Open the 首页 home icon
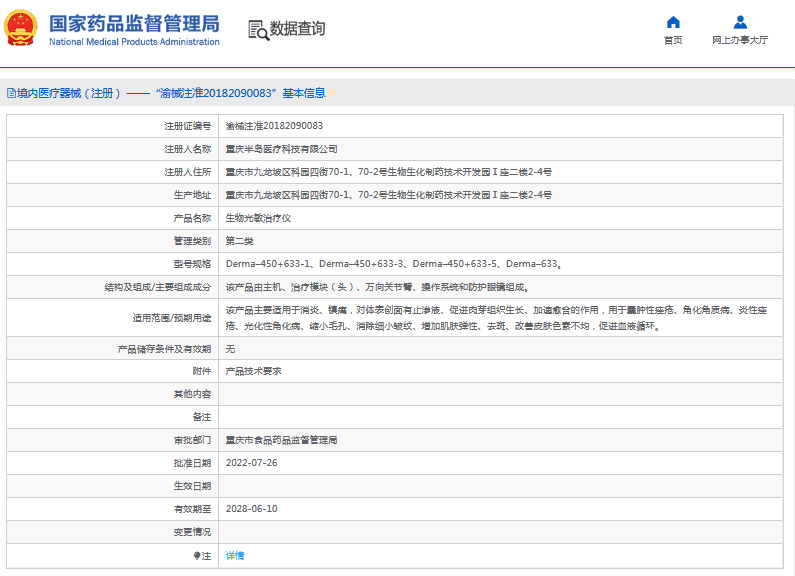 click(x=673, y=22)
